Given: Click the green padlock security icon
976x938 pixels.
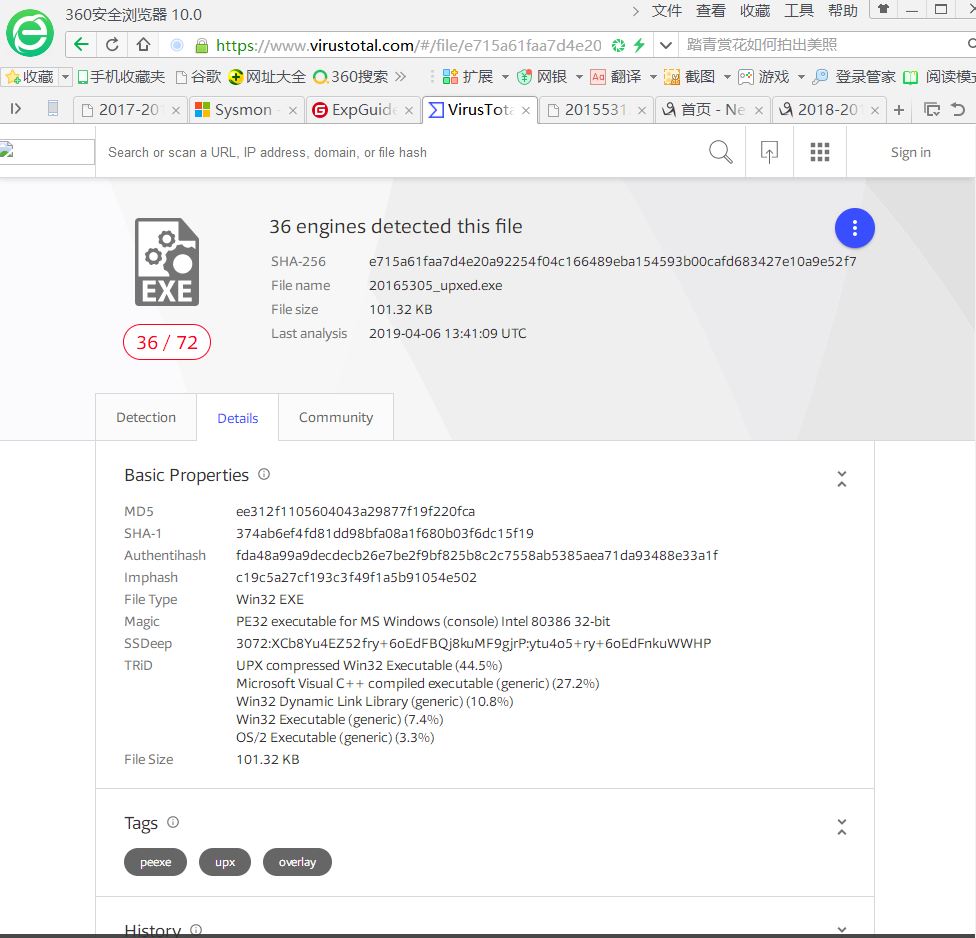Looking at the screenshot, I should [x=201, y=45].
